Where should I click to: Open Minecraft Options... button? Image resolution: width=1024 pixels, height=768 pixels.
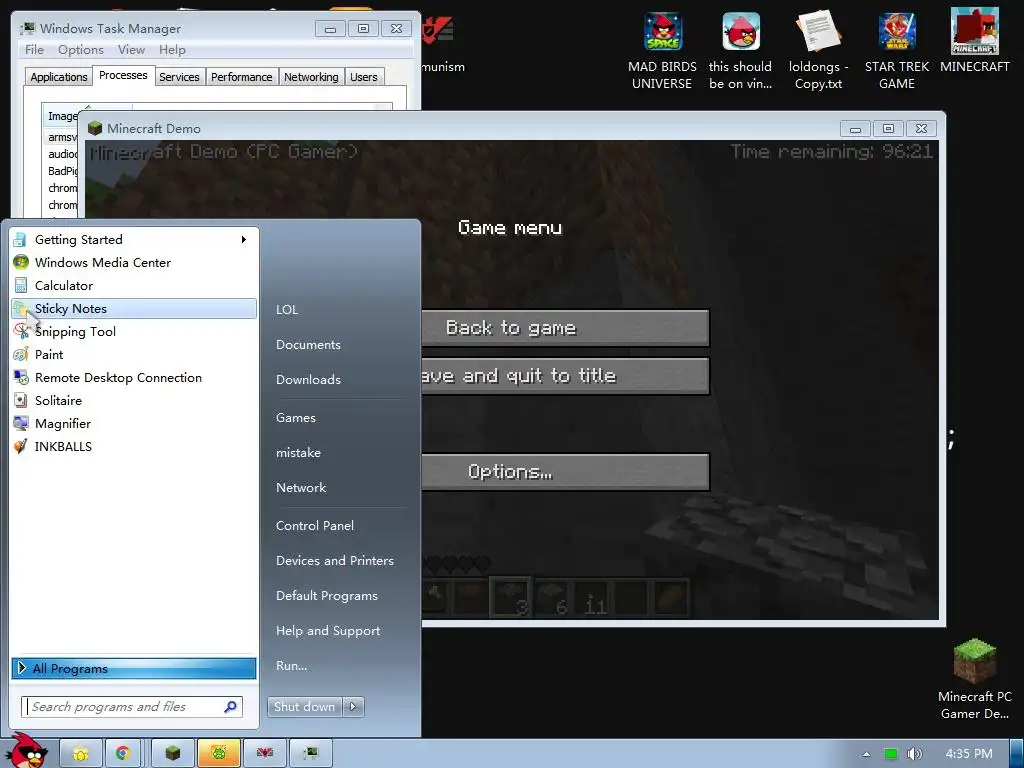(x=565, y=472)
